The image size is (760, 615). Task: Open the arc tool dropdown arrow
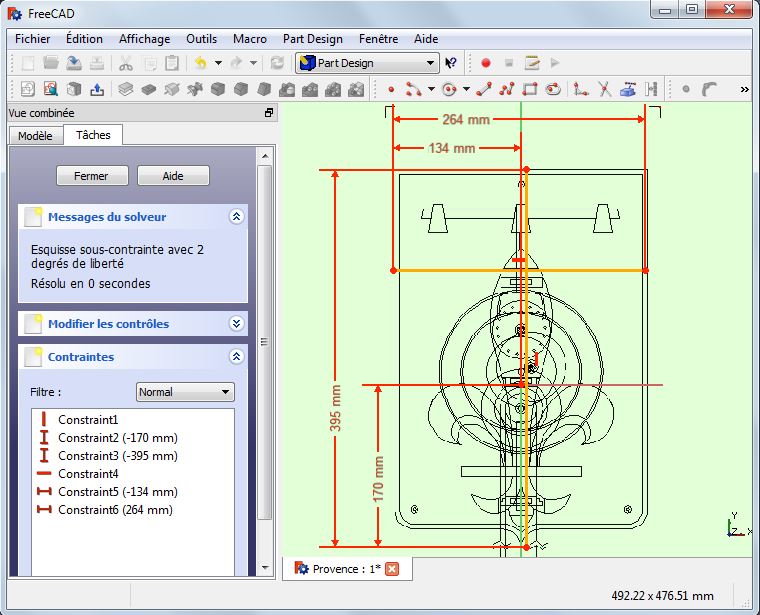[x=431, y=89]
